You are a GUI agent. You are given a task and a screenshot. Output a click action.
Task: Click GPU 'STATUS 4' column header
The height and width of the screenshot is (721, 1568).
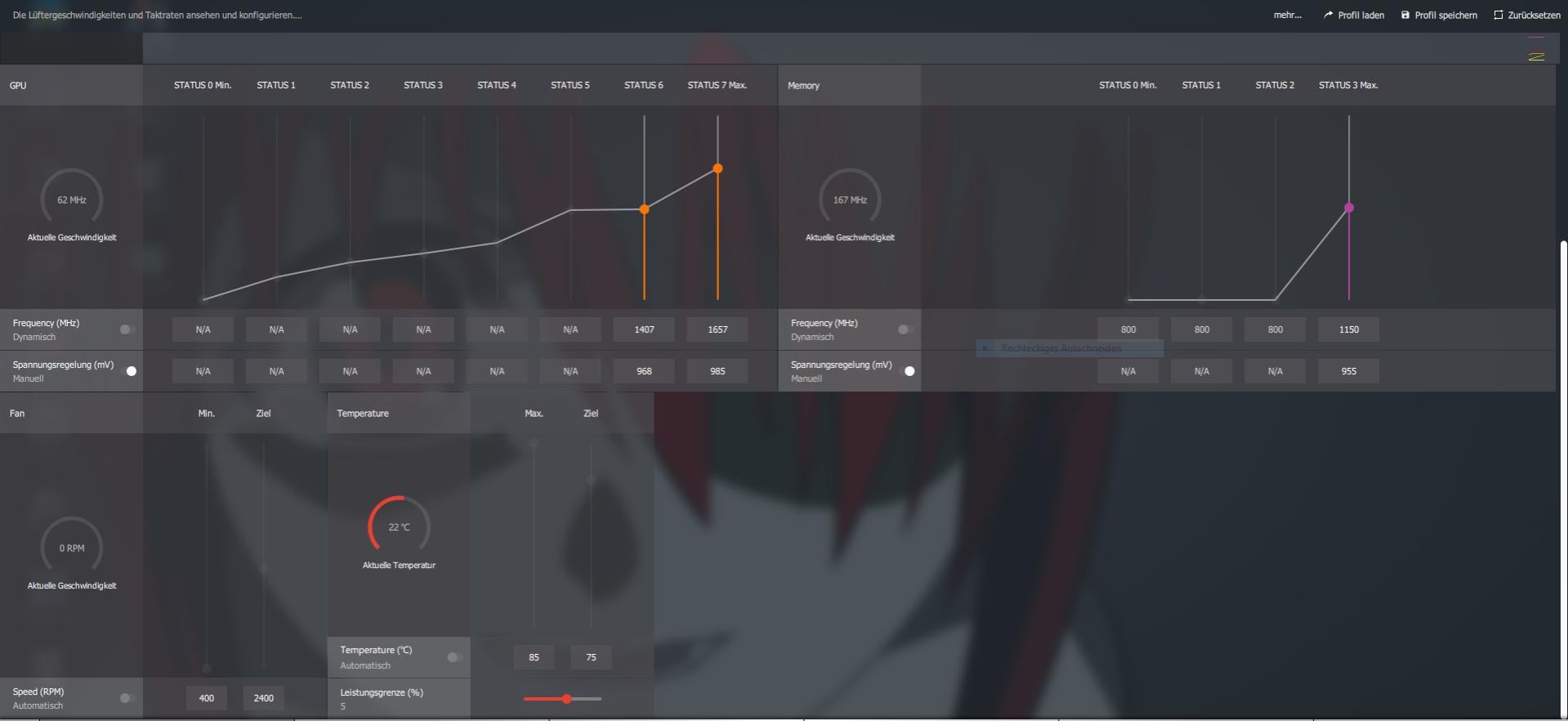[x=497, y=85]
